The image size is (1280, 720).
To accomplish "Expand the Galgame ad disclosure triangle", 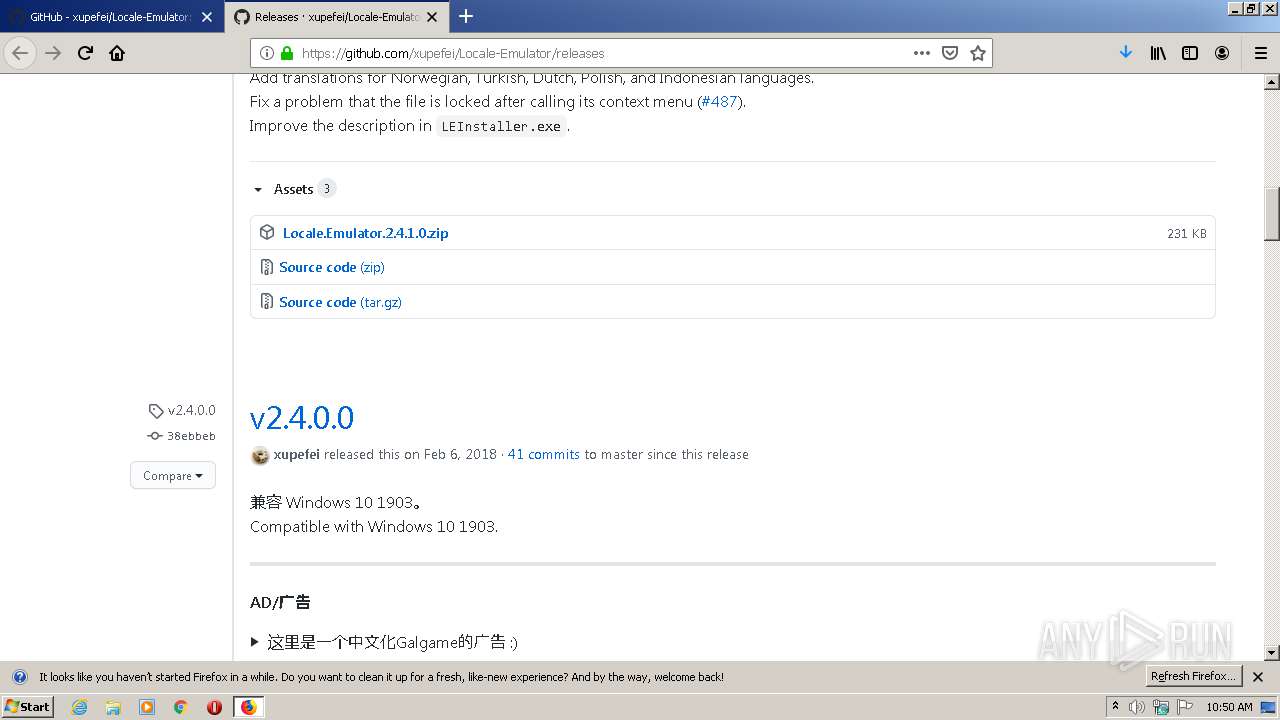I will (255, 642).
